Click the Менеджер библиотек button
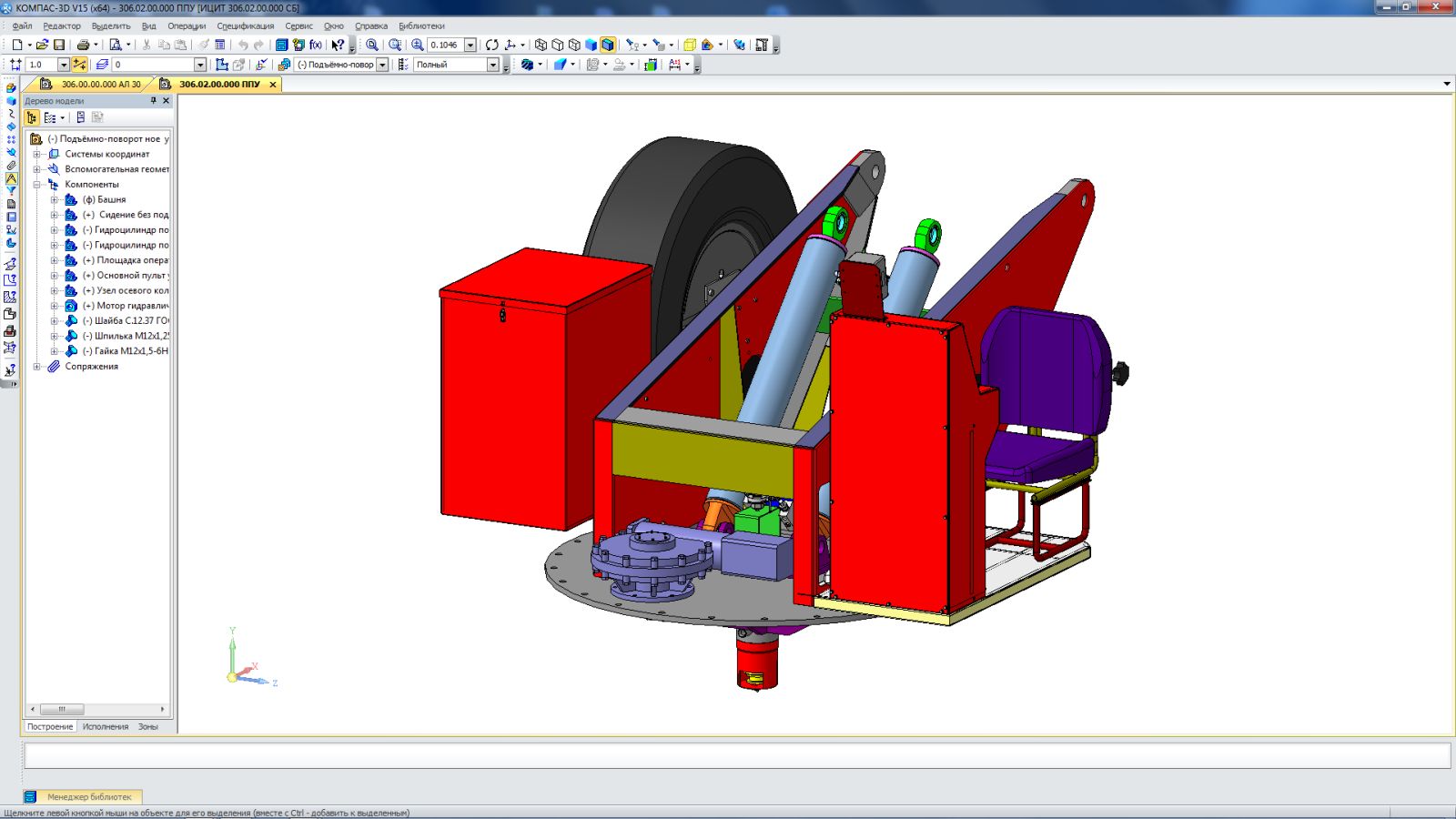The height and width of the screenshot is (819, 1456). point(89,796)
